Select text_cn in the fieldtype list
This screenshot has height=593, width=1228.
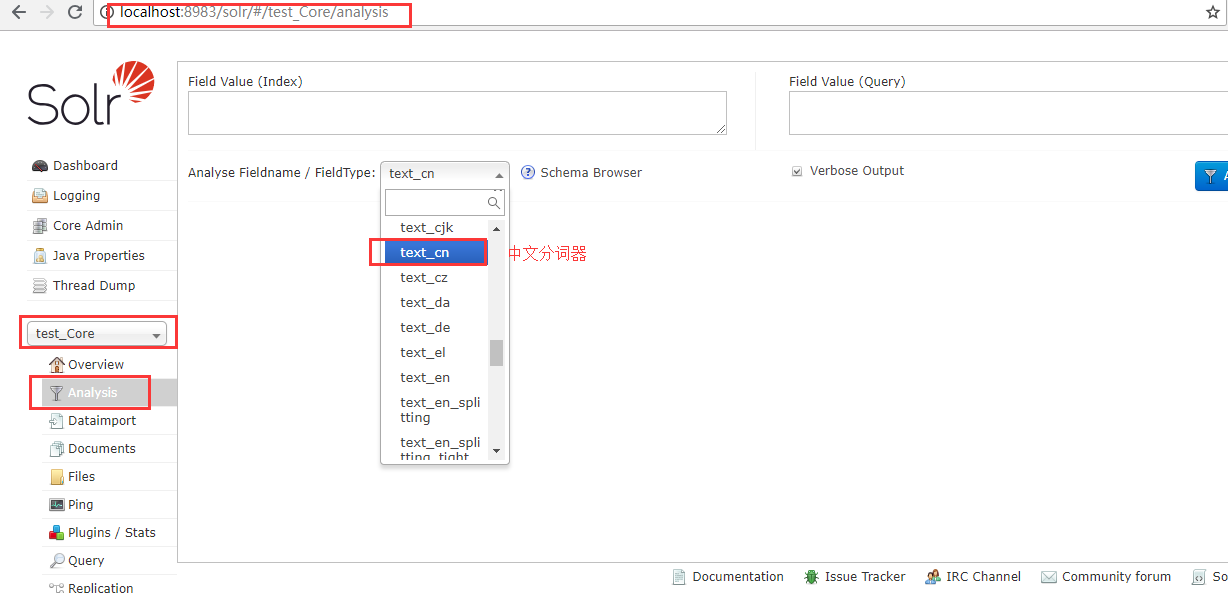[434, 253]
